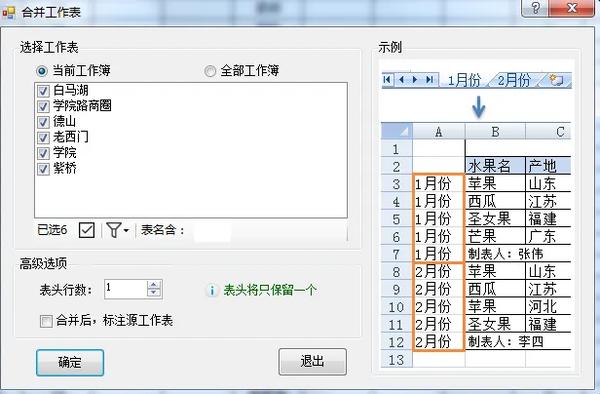Click the 退出 button
600x394 pixels.
tap(313, 361)
